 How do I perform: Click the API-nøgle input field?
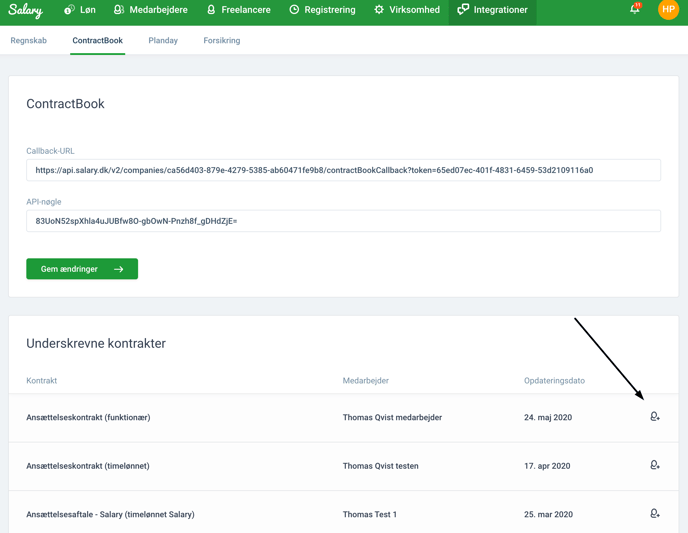click(x=343, y=221)
